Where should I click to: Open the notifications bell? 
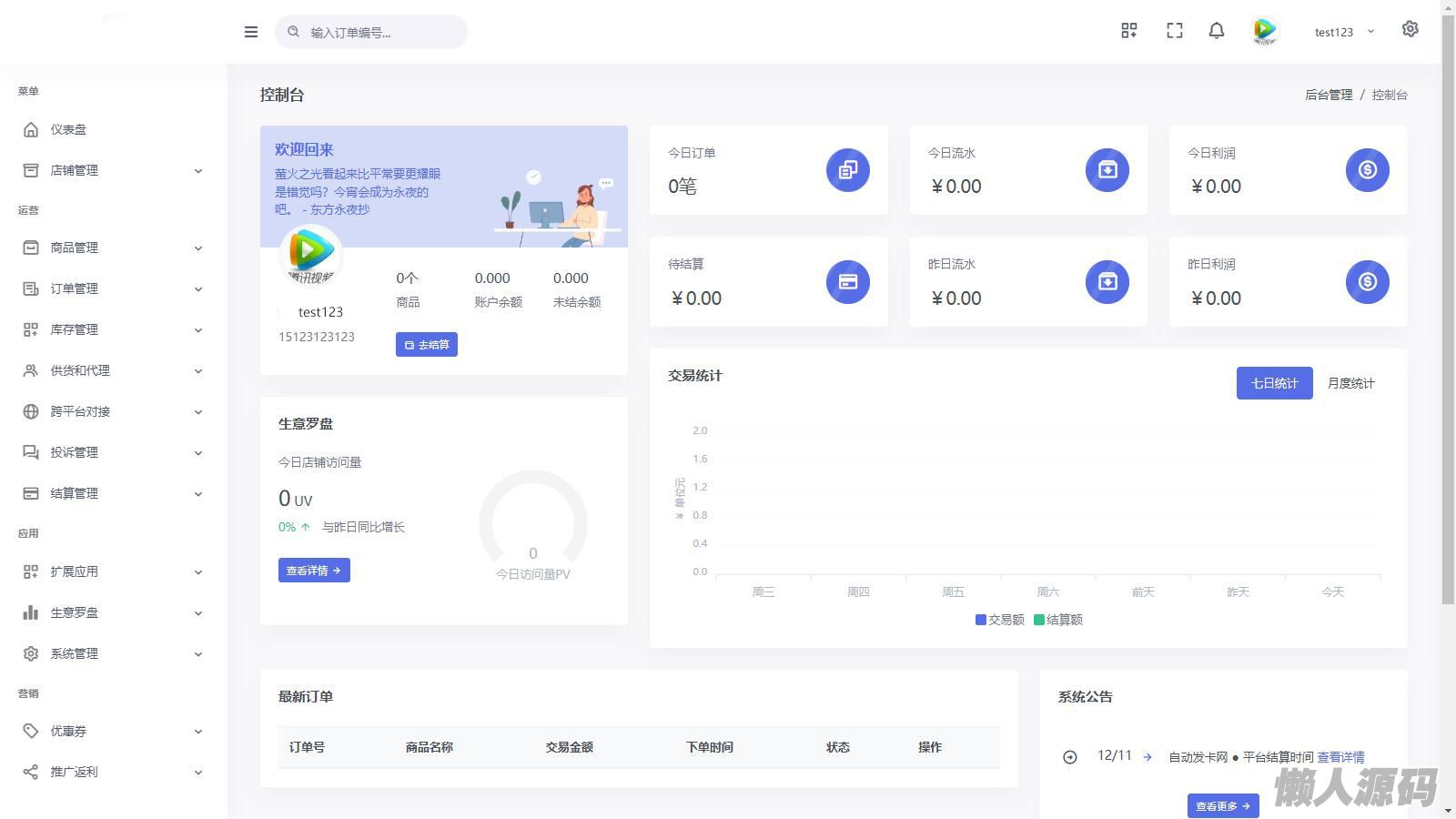pos(1217,31)
